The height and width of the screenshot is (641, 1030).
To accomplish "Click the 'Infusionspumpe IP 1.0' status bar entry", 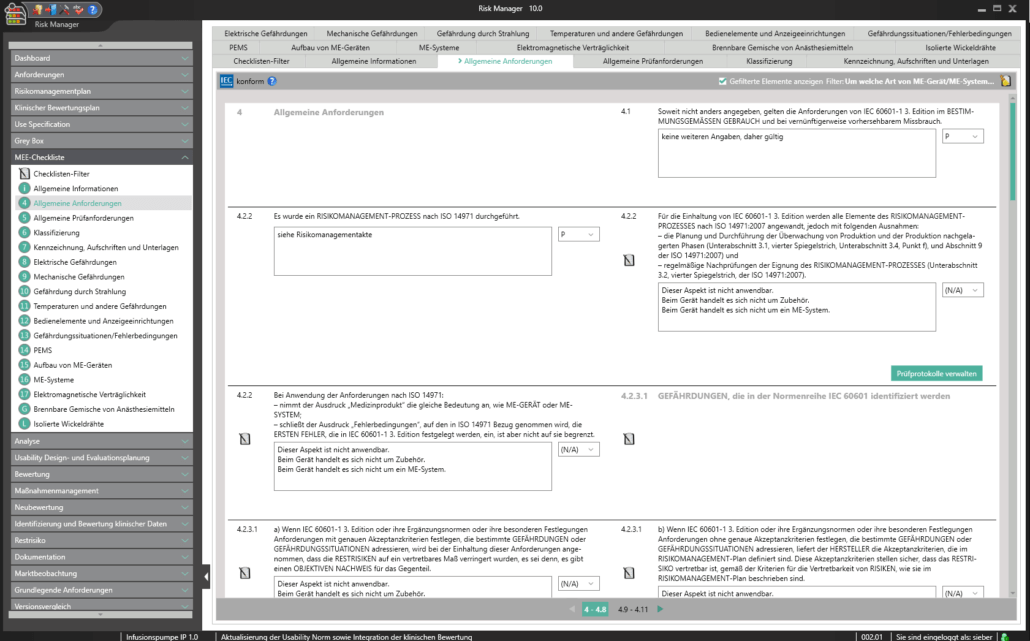I will (162, 636).
